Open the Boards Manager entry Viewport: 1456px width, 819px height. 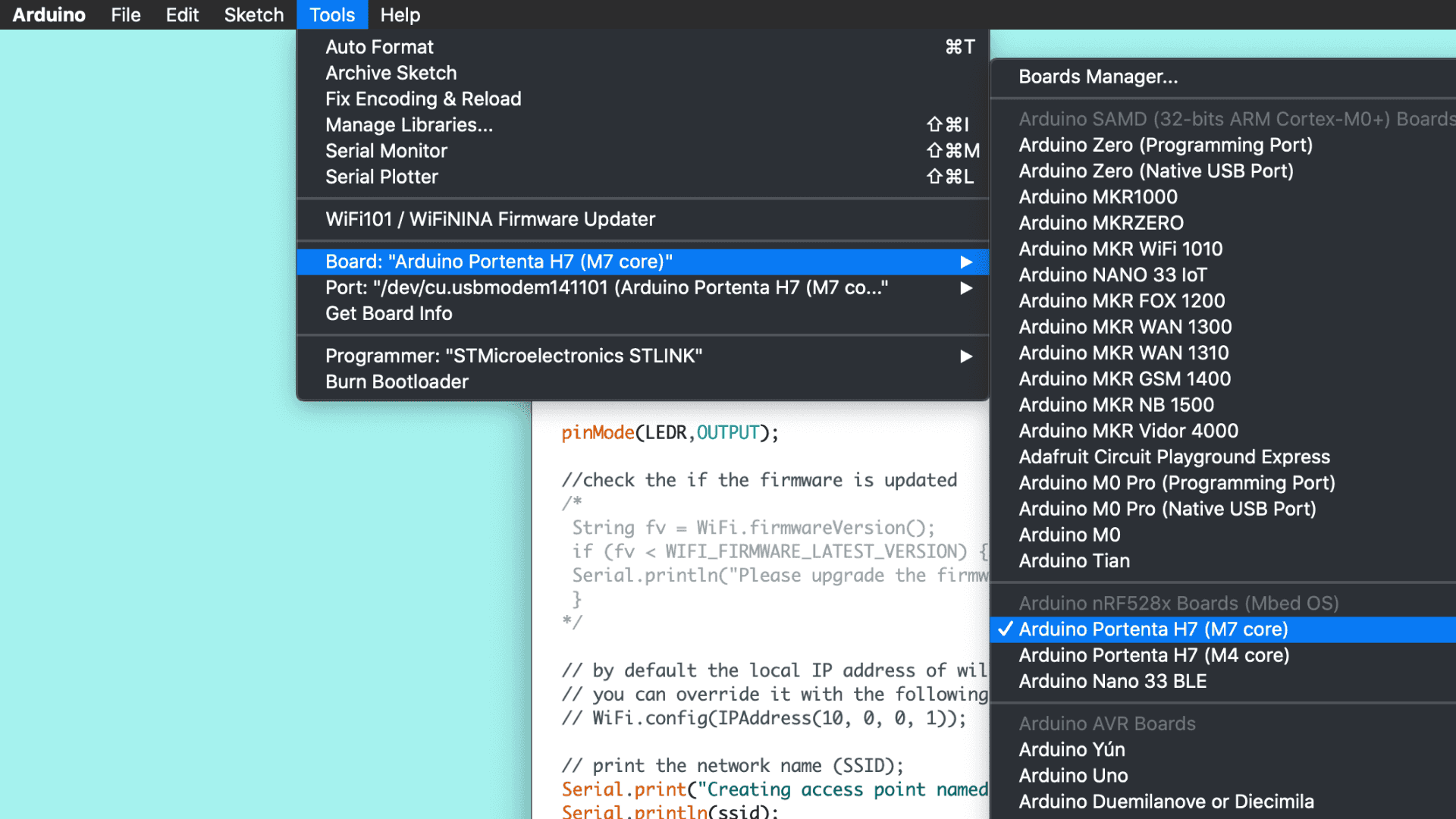[1097, 77]
